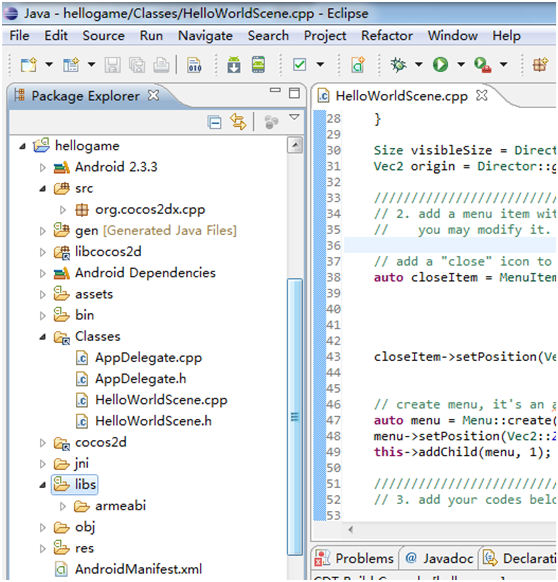Open the Source menu
Viewport: 558px width, 582px height.
point(104,36)
